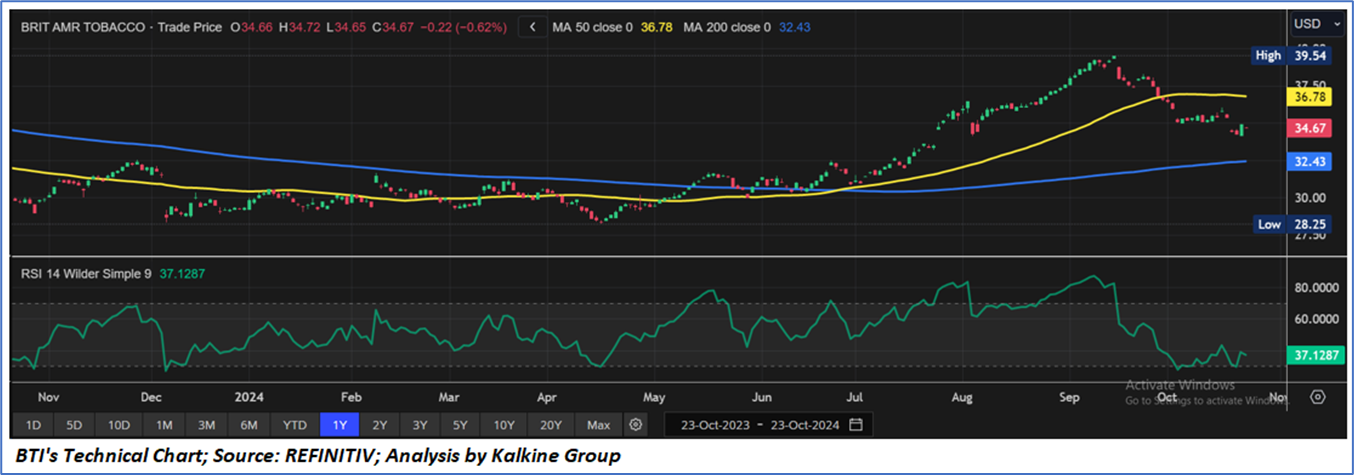Open the time range settings gear

point(635,425)
